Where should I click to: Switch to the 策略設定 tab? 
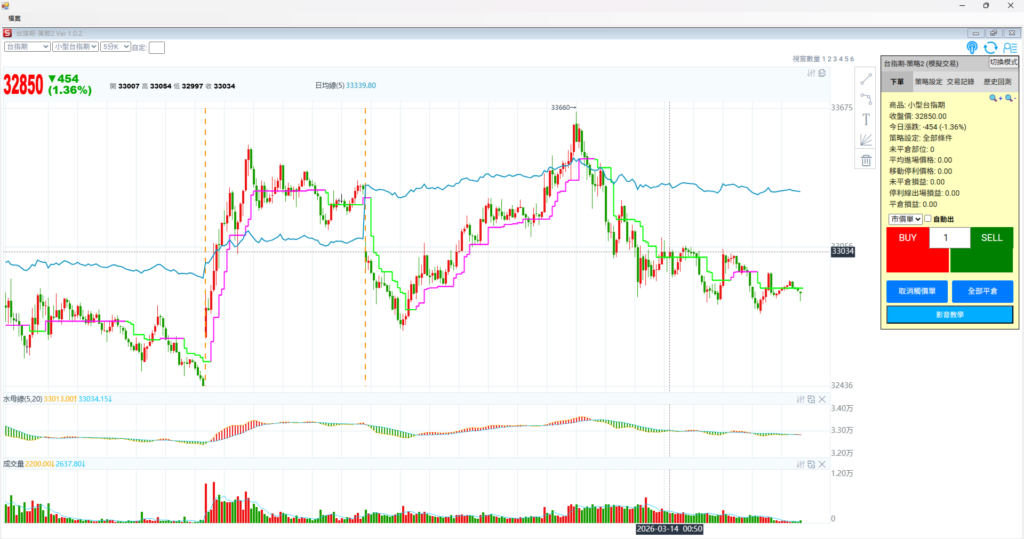pyautogui.click(x=929, y=82)
